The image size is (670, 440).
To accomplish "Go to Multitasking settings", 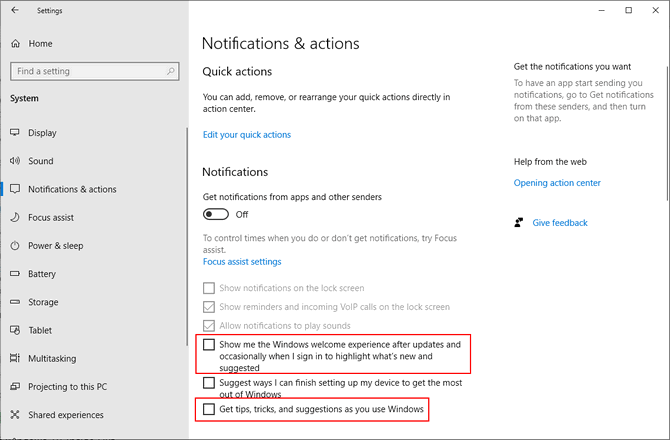I will point(56,358).
